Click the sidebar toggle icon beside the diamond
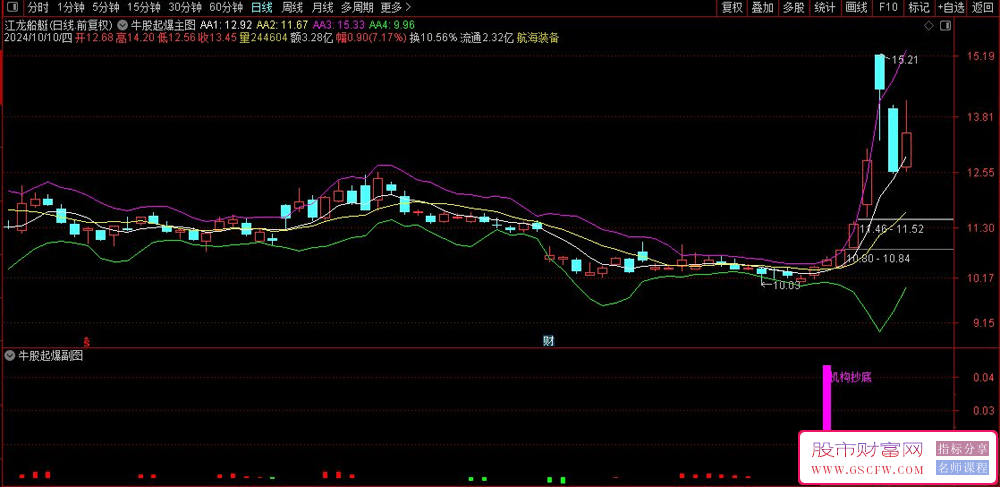The image size is (1000, 487). pos(946,24)
